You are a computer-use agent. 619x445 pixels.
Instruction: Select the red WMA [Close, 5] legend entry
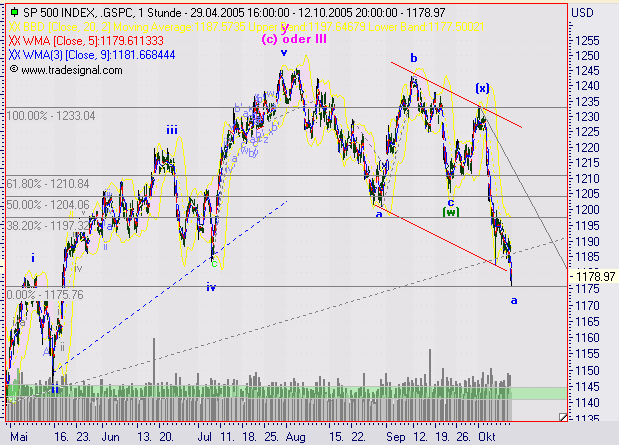[x=86, y=41]
